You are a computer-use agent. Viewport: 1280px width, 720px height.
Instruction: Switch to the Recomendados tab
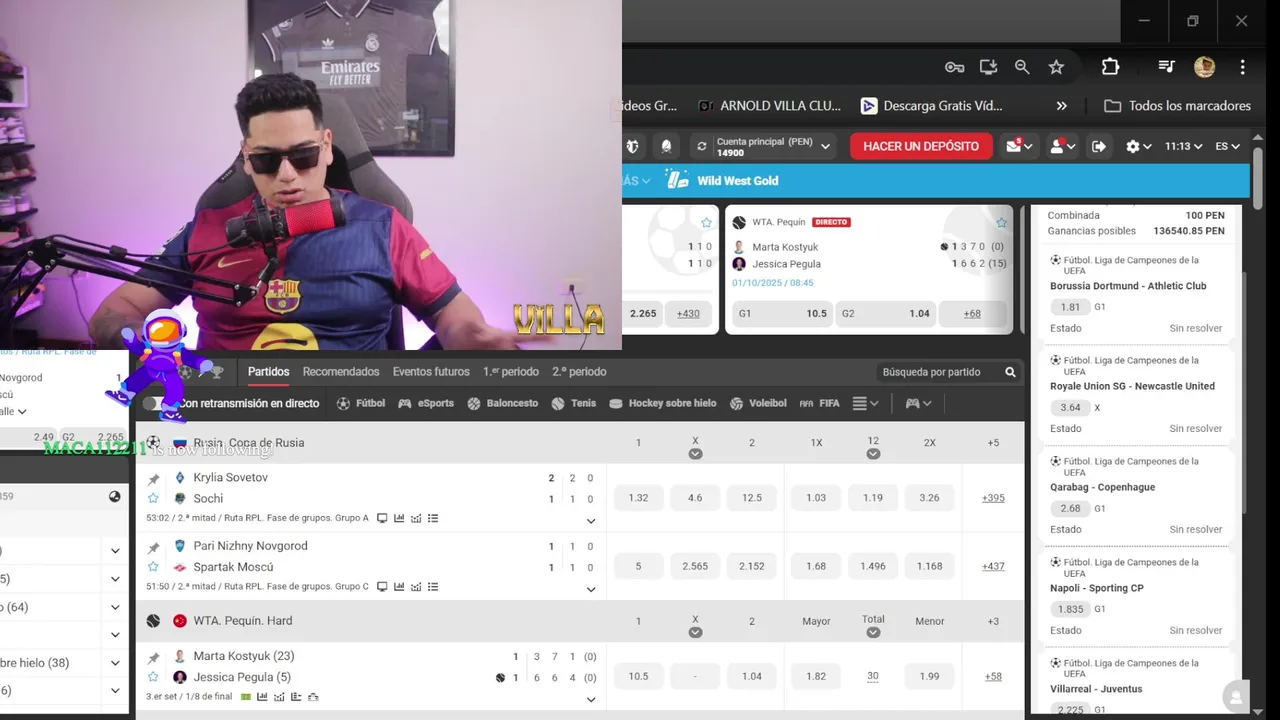(x=341, y=372)
